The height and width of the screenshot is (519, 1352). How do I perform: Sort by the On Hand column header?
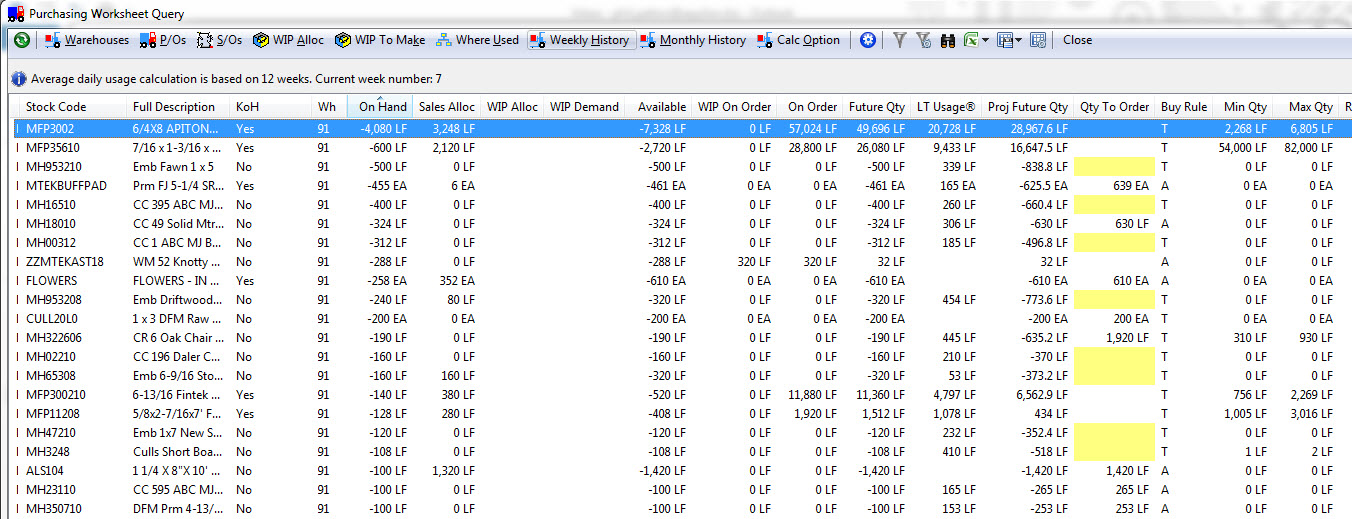[x=382, y=107]
